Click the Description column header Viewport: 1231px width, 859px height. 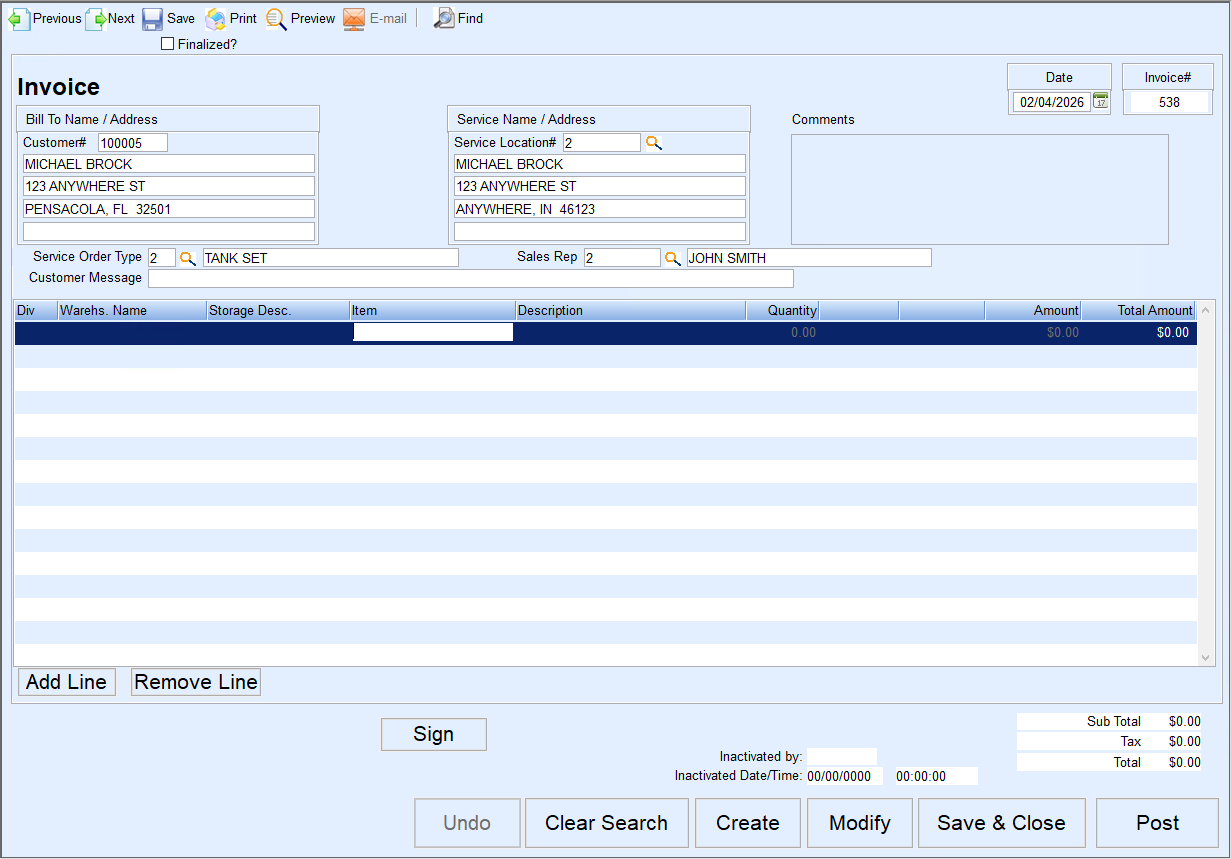pos(631,311)
